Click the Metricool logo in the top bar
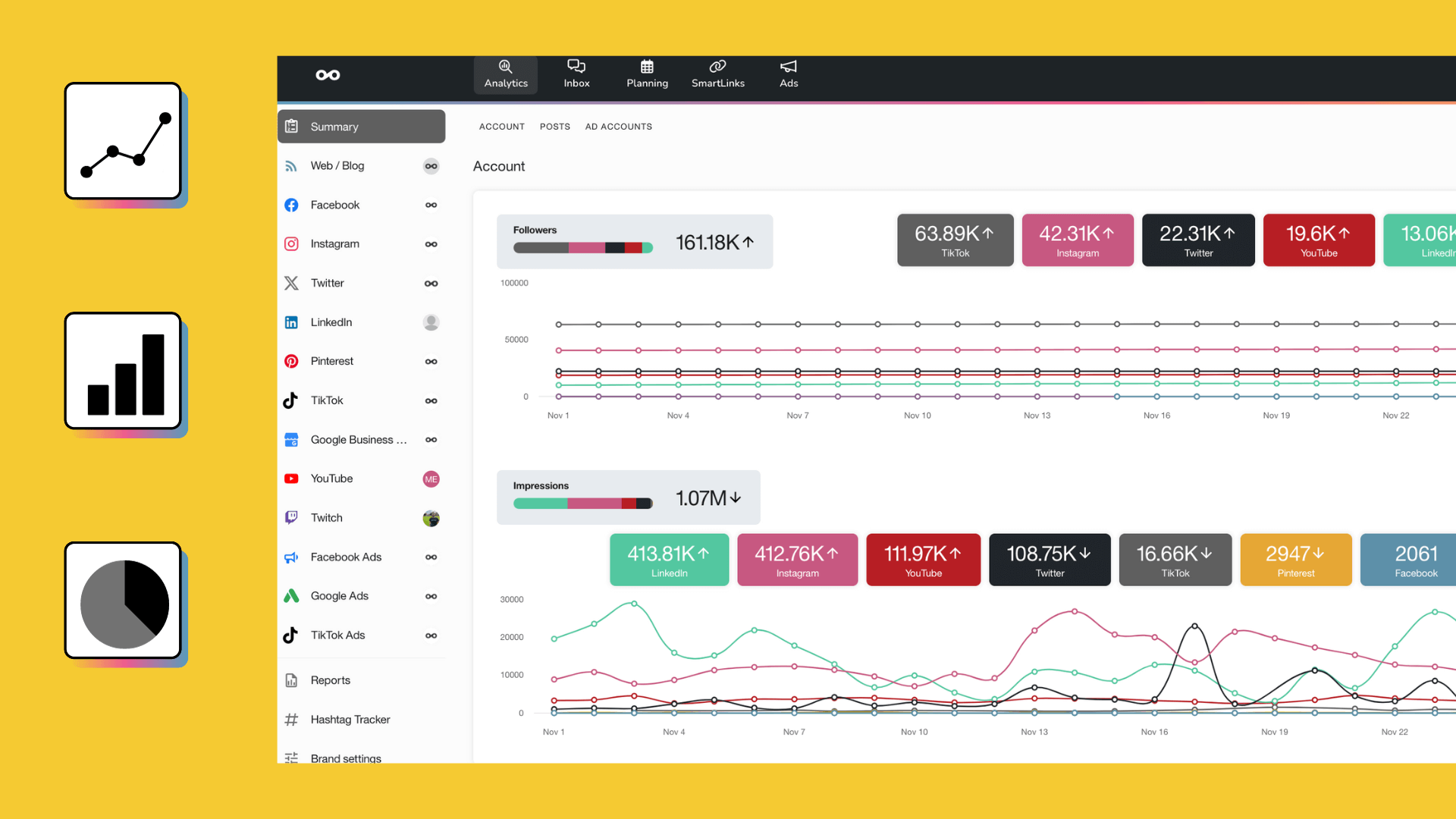Image resolution: width=1456 pixels, height=819 pixels. pos(328,75)
